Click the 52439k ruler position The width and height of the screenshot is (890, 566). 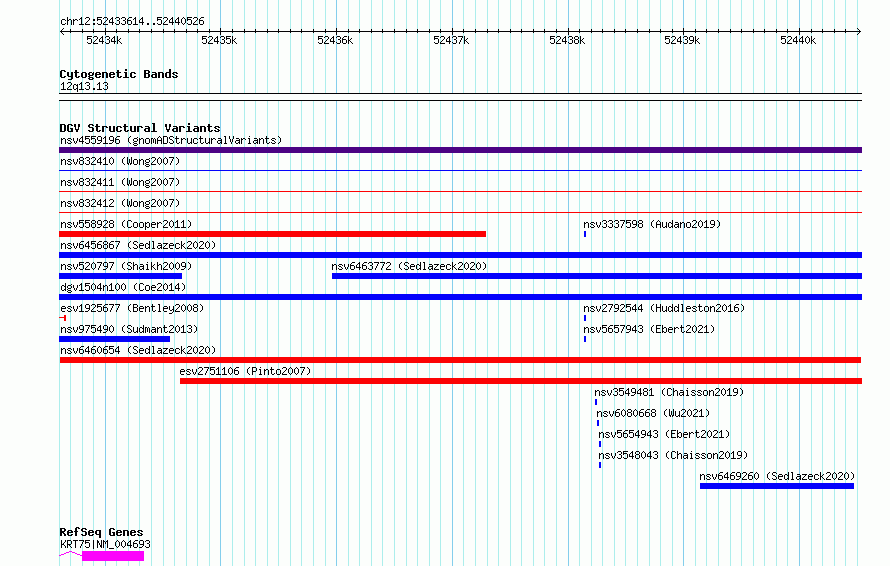[682, 40]
